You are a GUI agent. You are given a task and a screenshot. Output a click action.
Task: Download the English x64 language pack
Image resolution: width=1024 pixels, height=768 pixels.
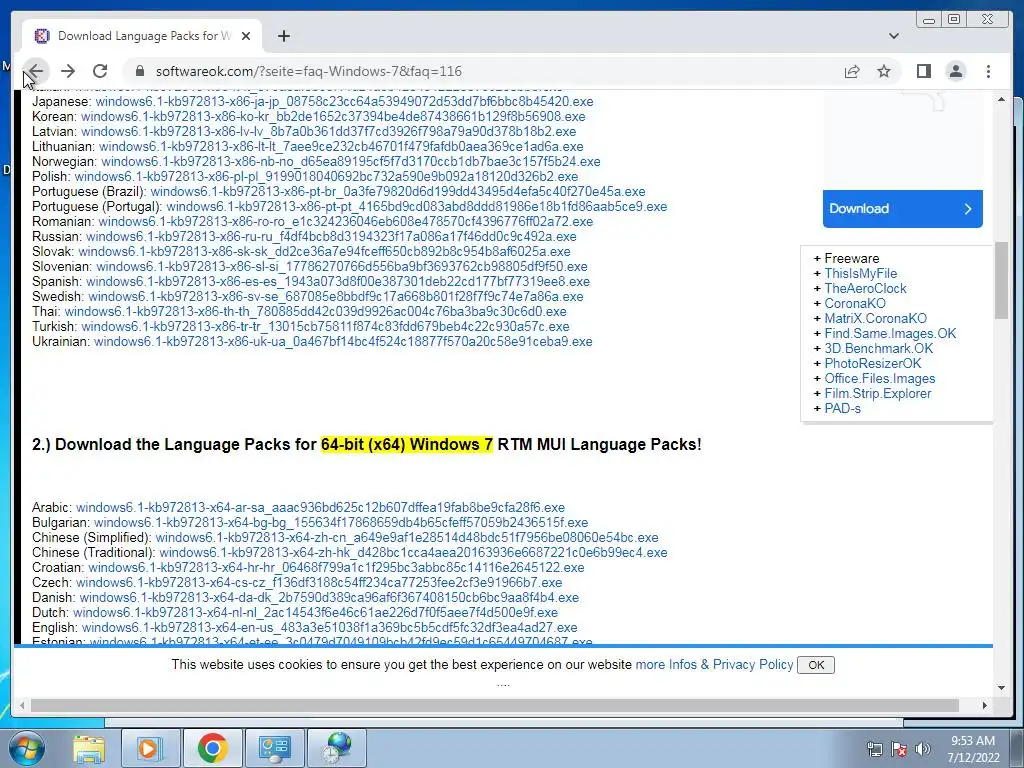tap(329, 628)
